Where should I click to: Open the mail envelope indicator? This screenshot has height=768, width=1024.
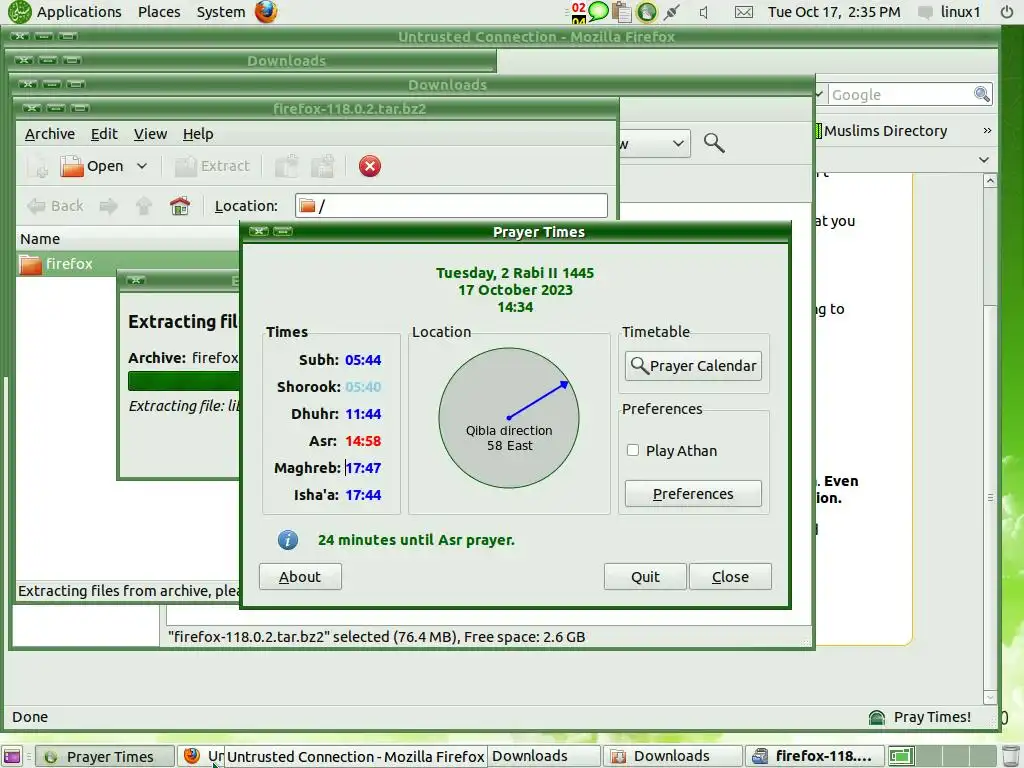[x=744, y=12]
